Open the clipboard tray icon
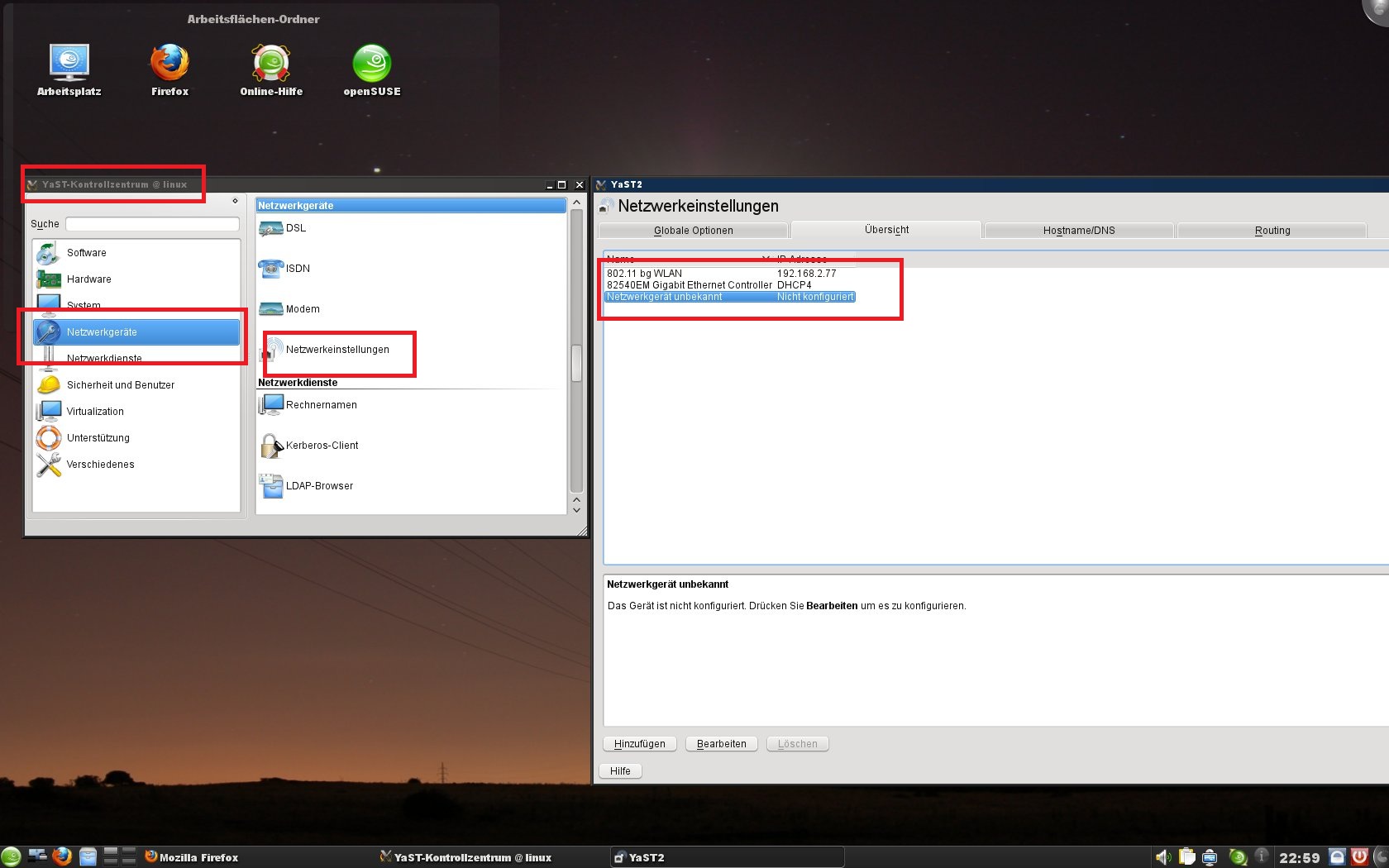Screen dimensions: 1389x868 click(1187, 857)
